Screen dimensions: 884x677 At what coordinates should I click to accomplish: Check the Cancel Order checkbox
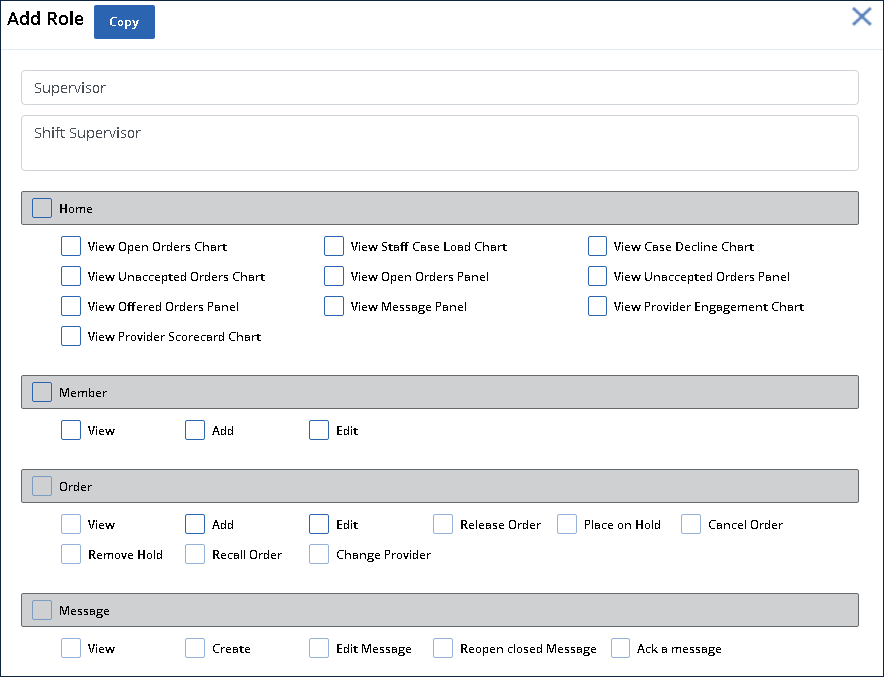(691, 524)
